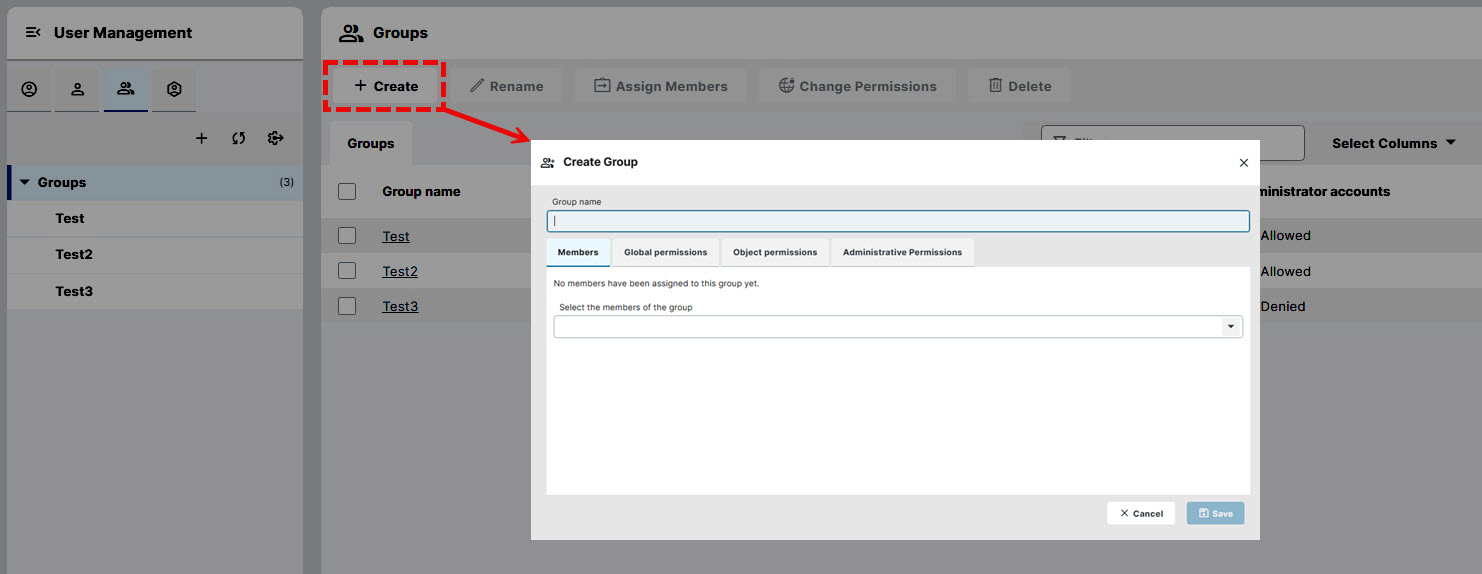This screenshot has width=1482, height=574.
Task: Click the Delete toolbar button
Action: click(1019, 86)
